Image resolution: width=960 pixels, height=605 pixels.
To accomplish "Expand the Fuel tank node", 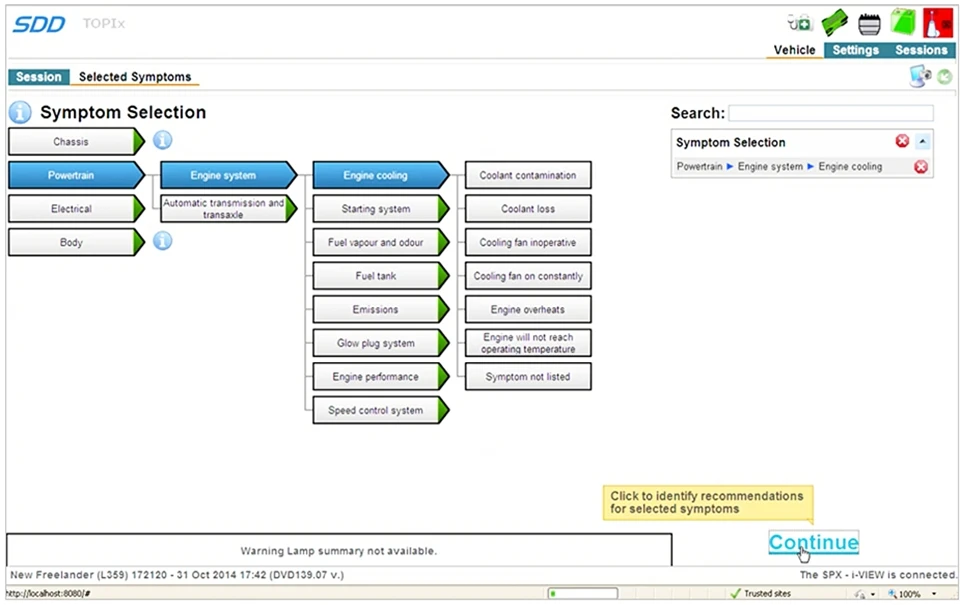I will pyautogui.click(x=381, y=276).
